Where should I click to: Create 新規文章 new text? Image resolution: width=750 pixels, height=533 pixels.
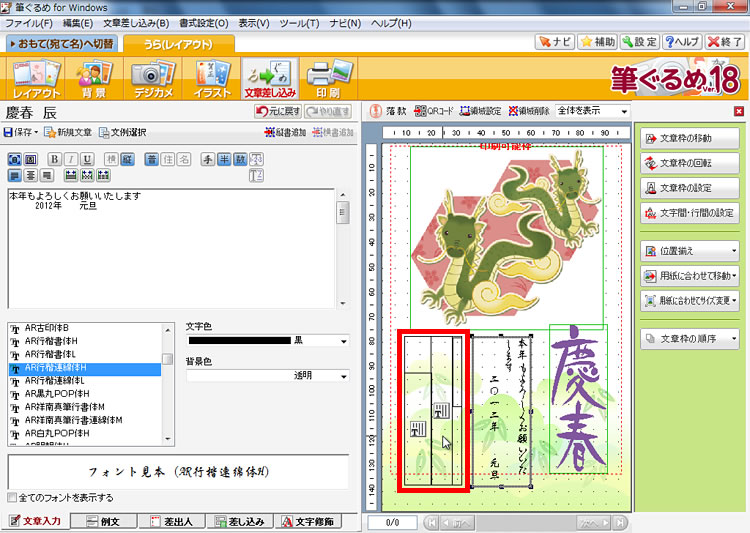click(x=68, y=132)
